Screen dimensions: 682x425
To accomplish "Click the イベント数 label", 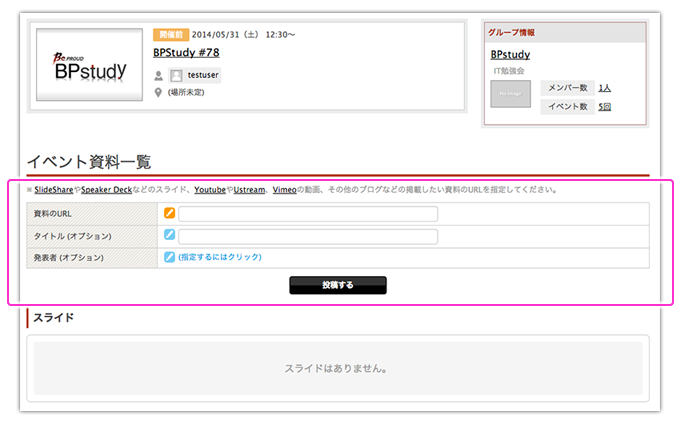I will tap(568, 107).
